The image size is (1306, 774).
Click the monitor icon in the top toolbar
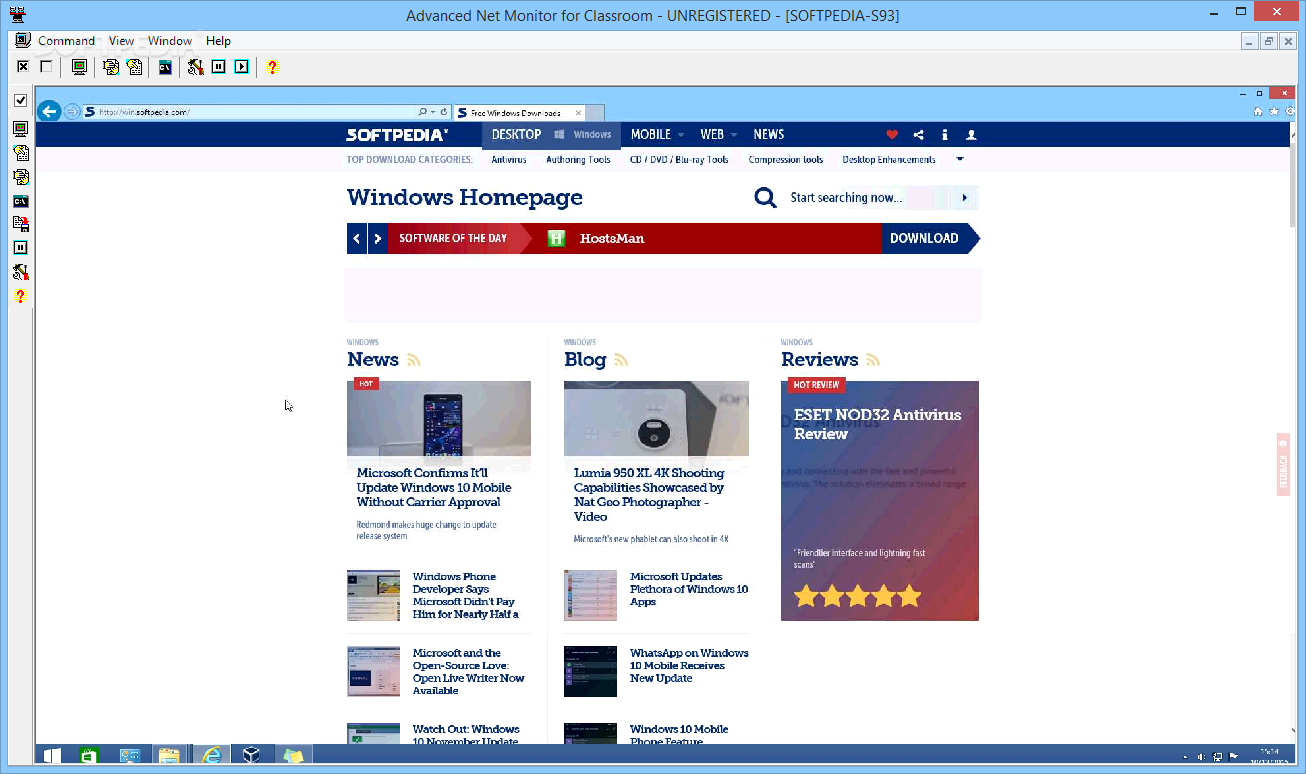79,67
